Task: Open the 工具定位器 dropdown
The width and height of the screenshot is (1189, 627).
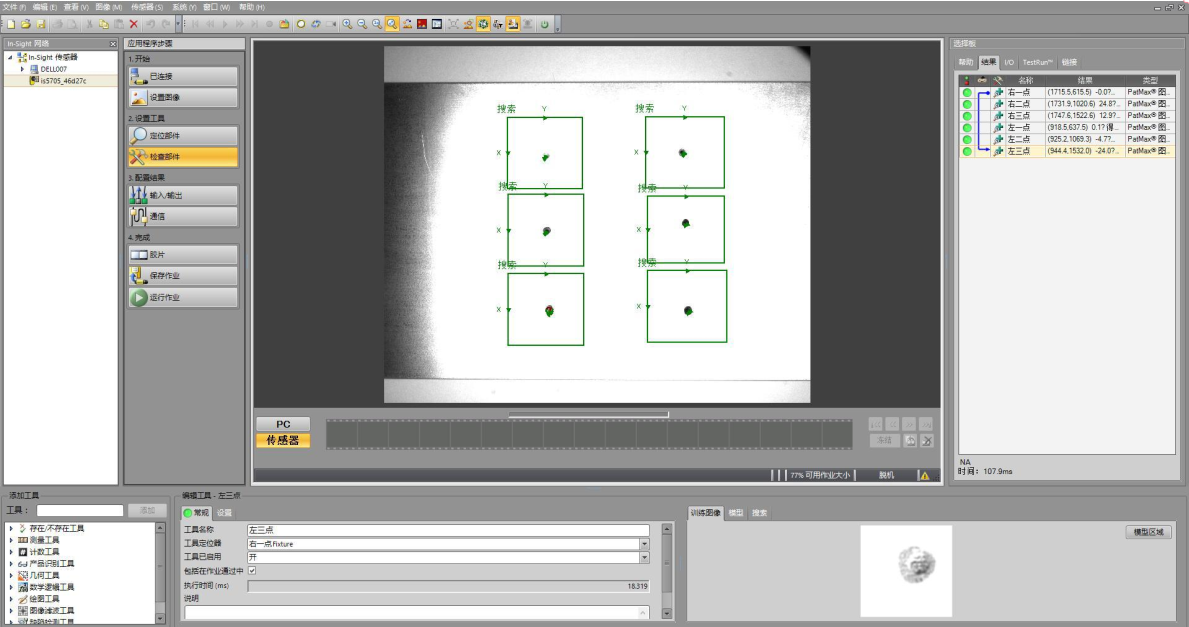Action: [x=644, y=544]
